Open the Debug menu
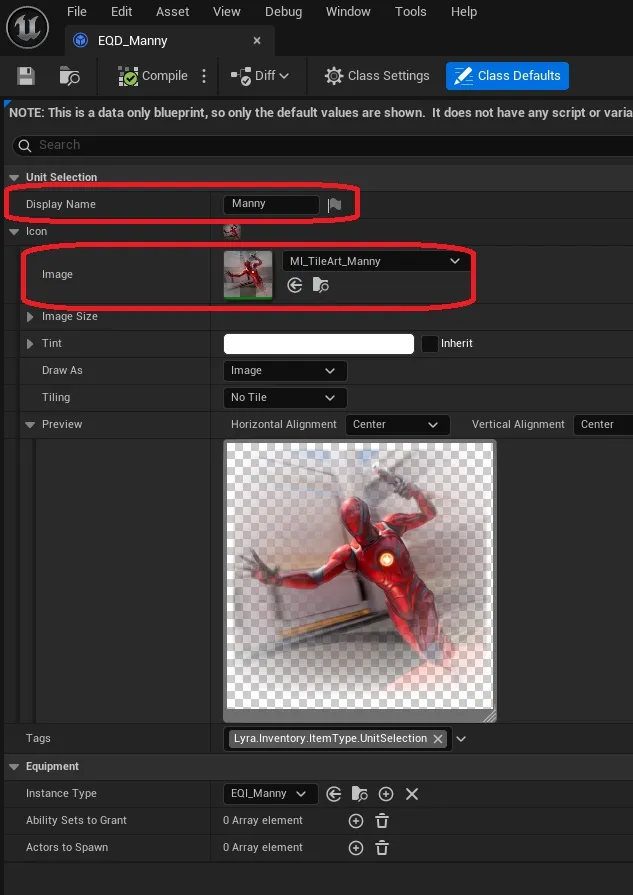Screen dimensions: 633x895 coord(283,12)
